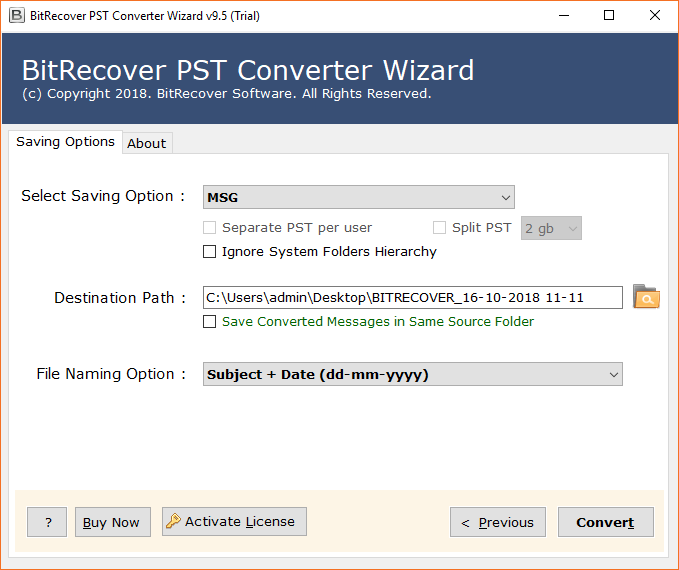
Task: Click the folder browse icon beside Destination Path
Action: (x=646, y=297)
